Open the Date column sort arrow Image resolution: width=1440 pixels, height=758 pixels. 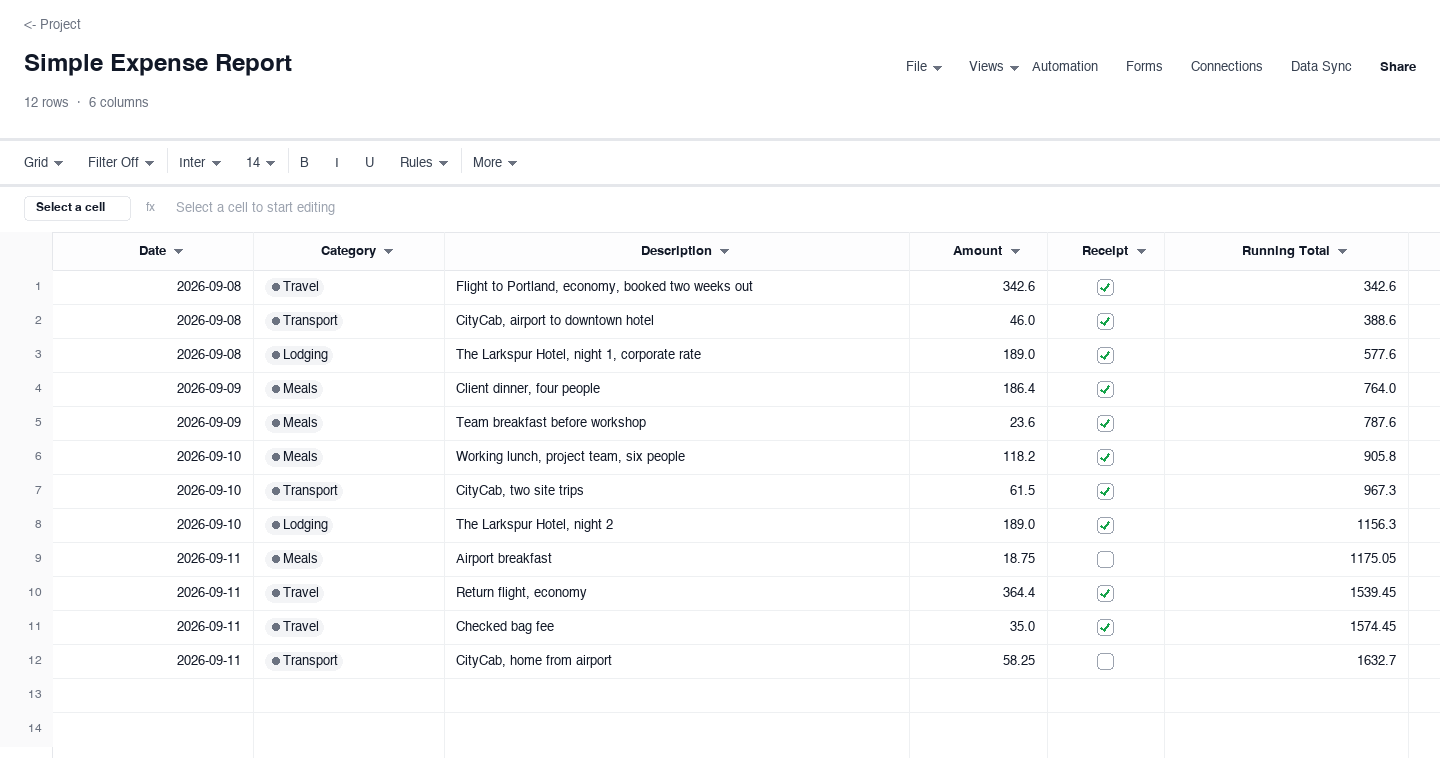(x=179, y=252)
